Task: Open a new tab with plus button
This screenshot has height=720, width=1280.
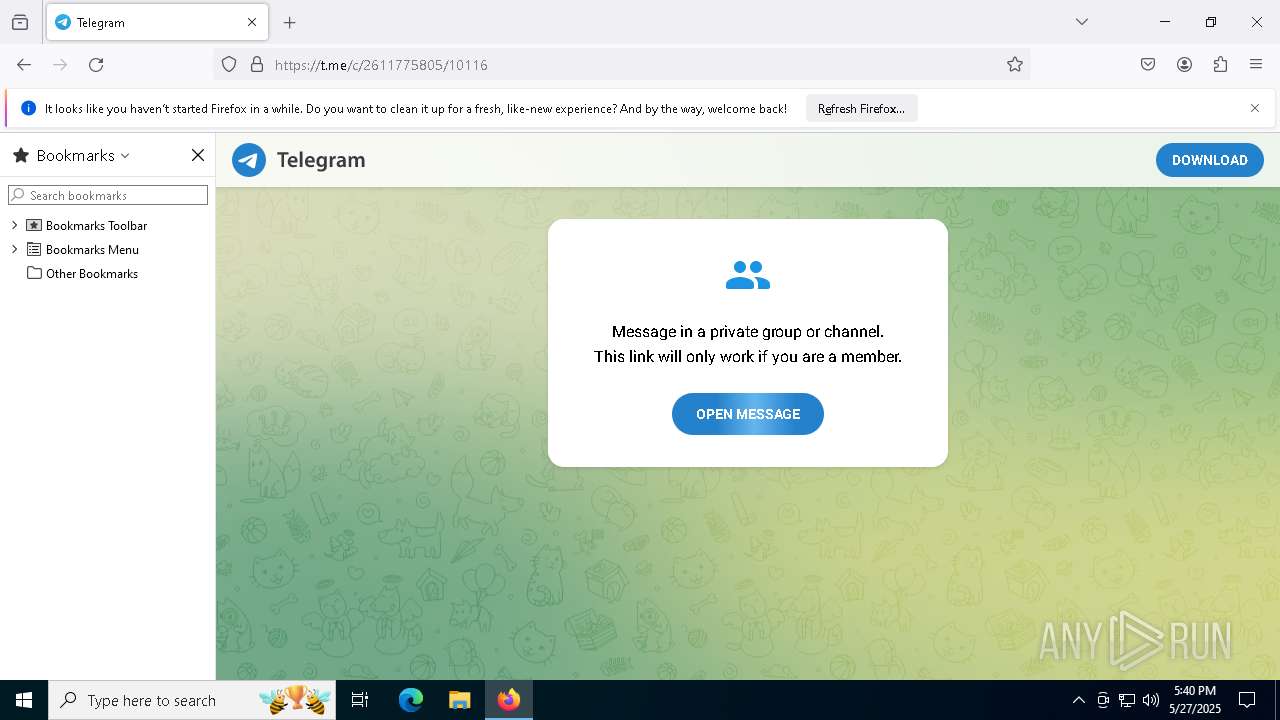Action: click(x=290, y=22)
